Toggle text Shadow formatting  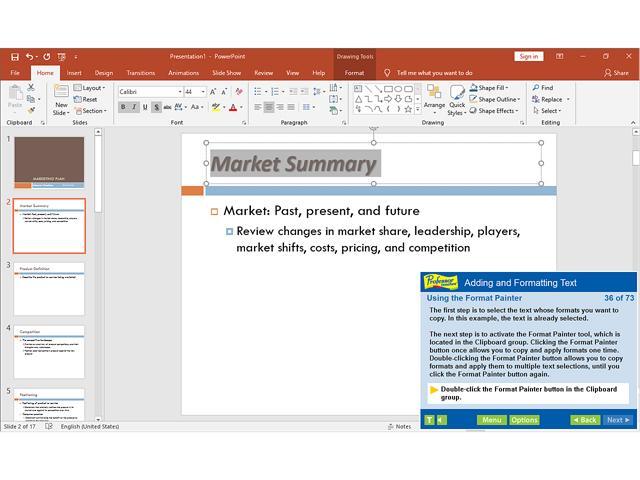[x=156, y=107]
